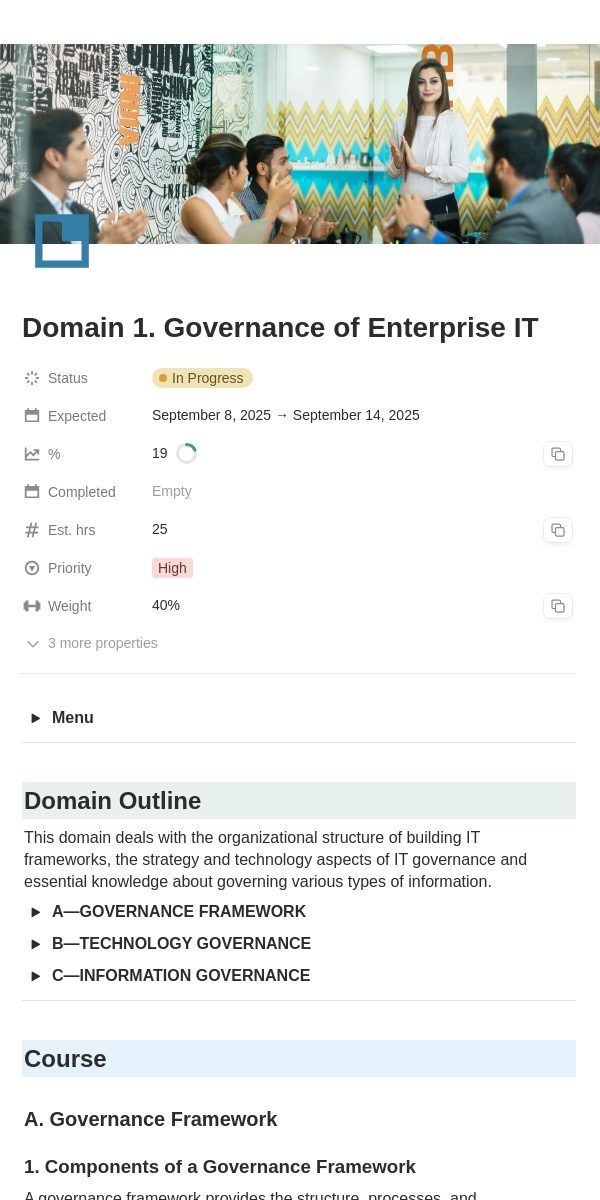
Task: Click the Empty Completed date field
Action: click(x=172, y=491)
